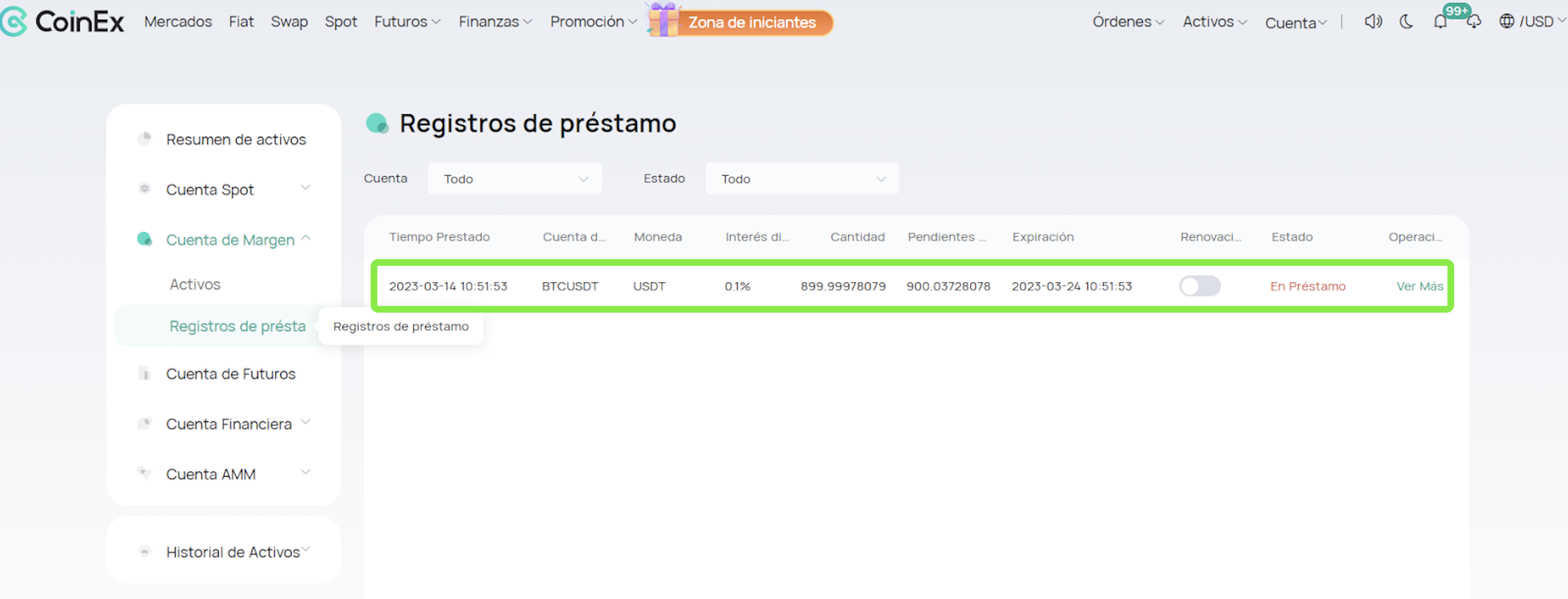Click pending value 900.03728078
1568x599 pixels.
click(x=948, y=286)
